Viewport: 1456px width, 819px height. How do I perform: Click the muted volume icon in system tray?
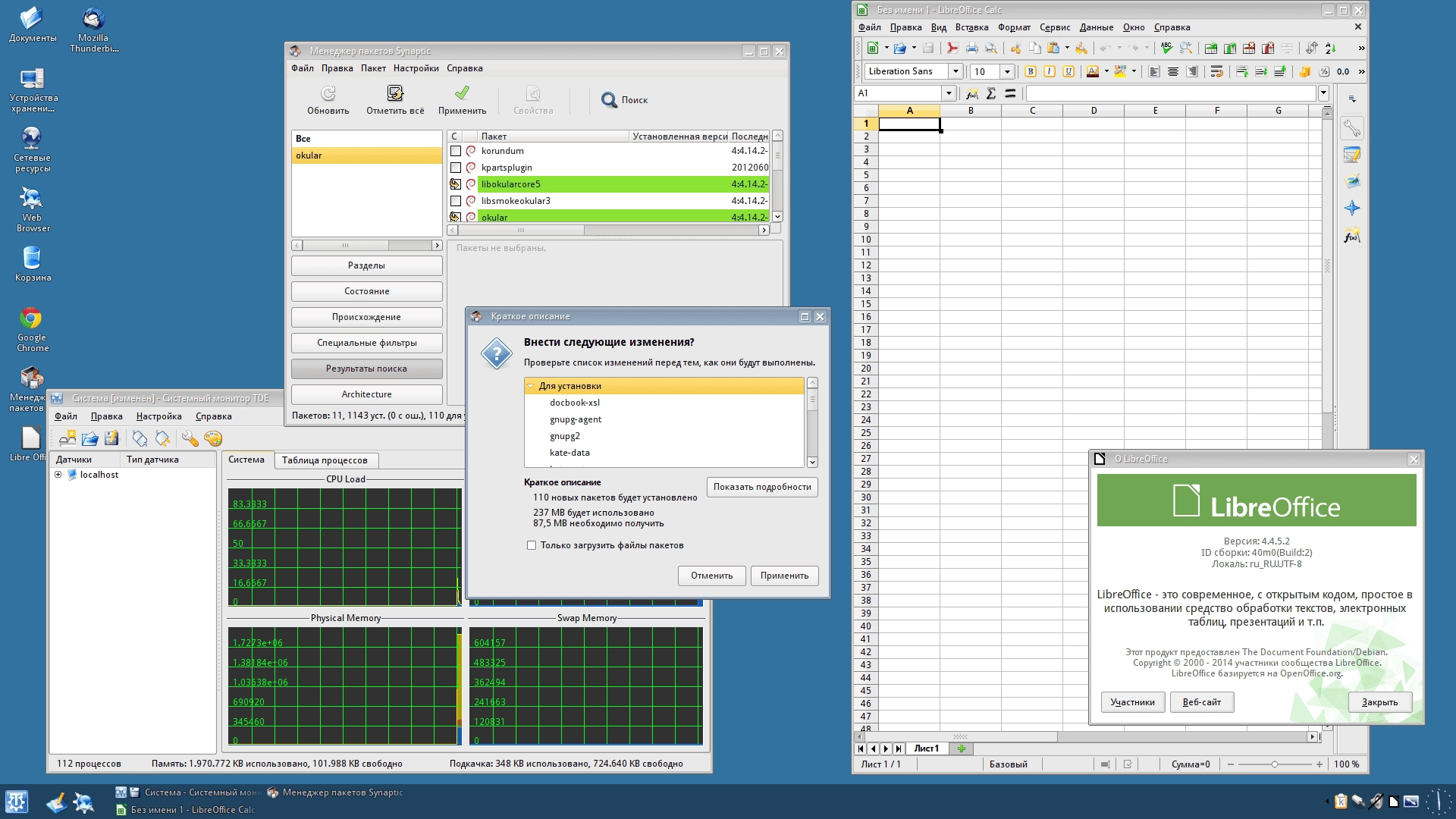(1376, 802)
